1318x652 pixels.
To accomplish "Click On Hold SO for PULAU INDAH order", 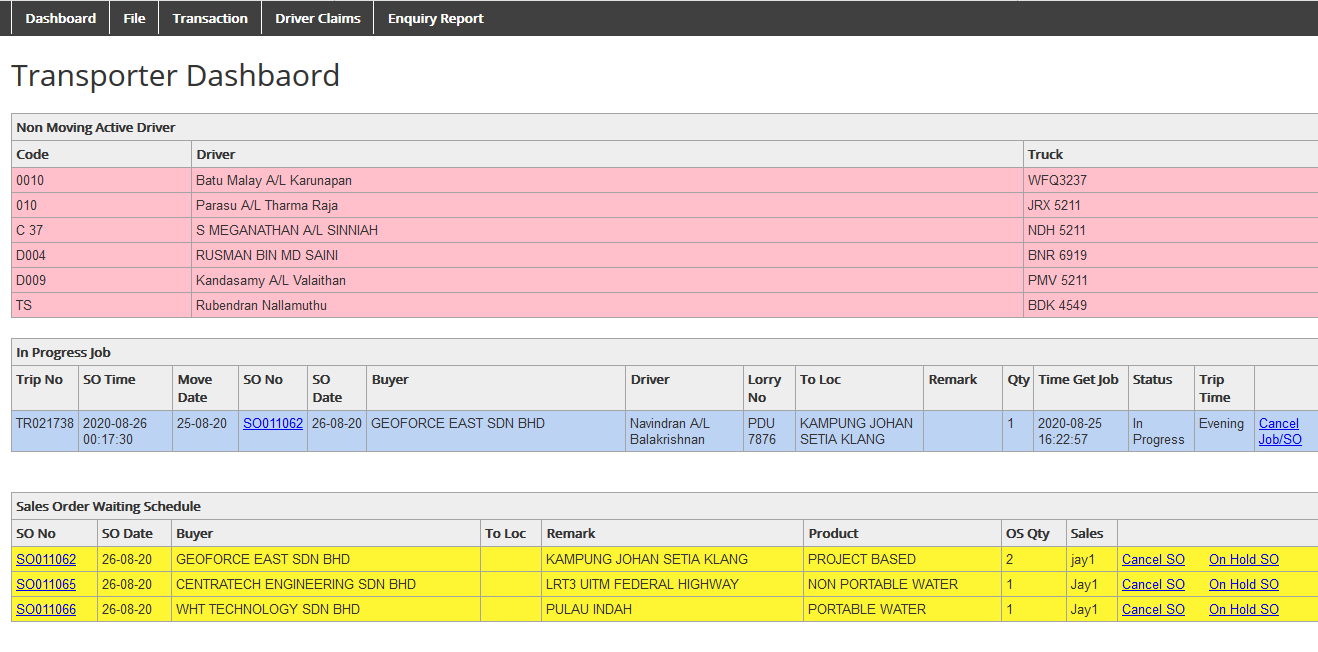I will [1243, 609].
